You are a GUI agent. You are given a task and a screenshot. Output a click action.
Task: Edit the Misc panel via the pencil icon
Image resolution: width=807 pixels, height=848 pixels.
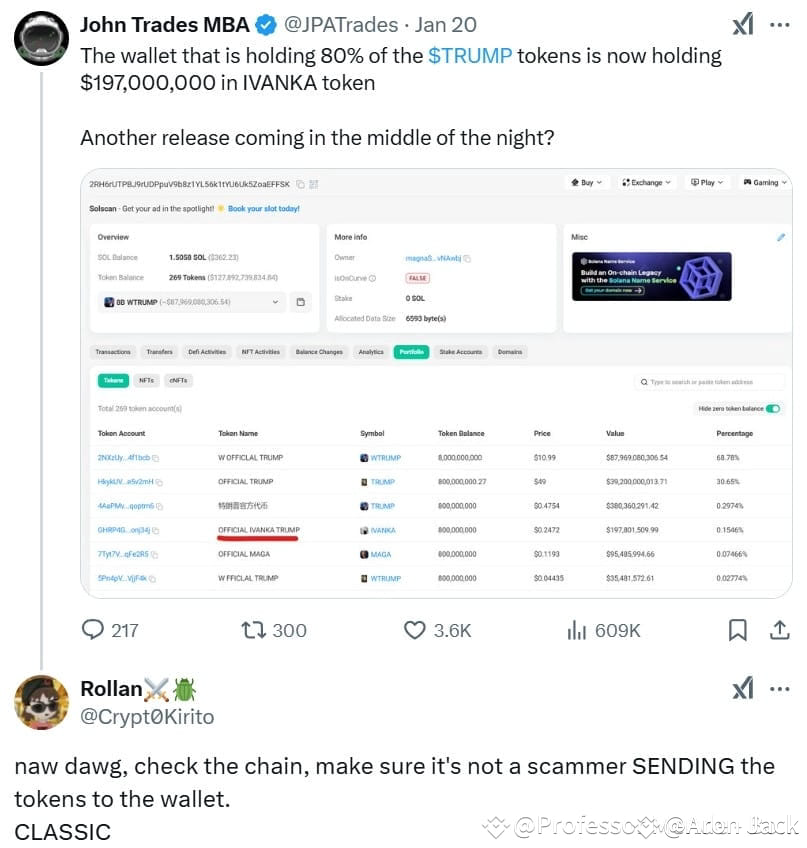click(x=779, y=236)
